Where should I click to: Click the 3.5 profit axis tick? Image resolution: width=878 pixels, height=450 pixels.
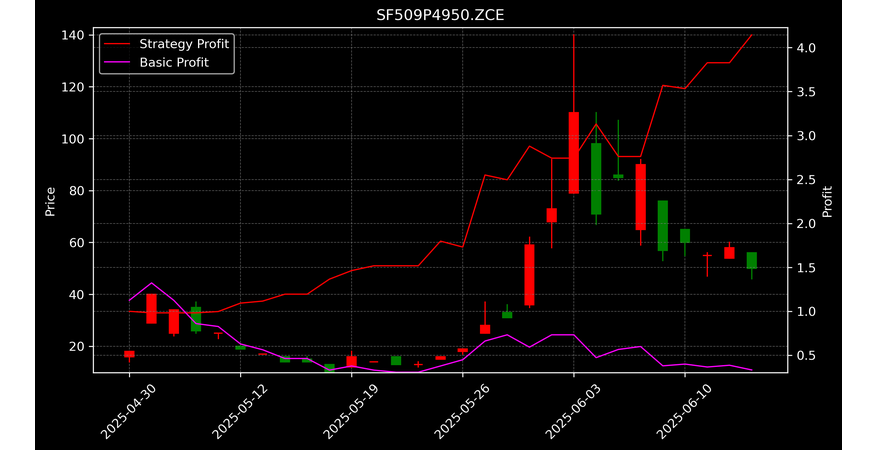point(806,92)
